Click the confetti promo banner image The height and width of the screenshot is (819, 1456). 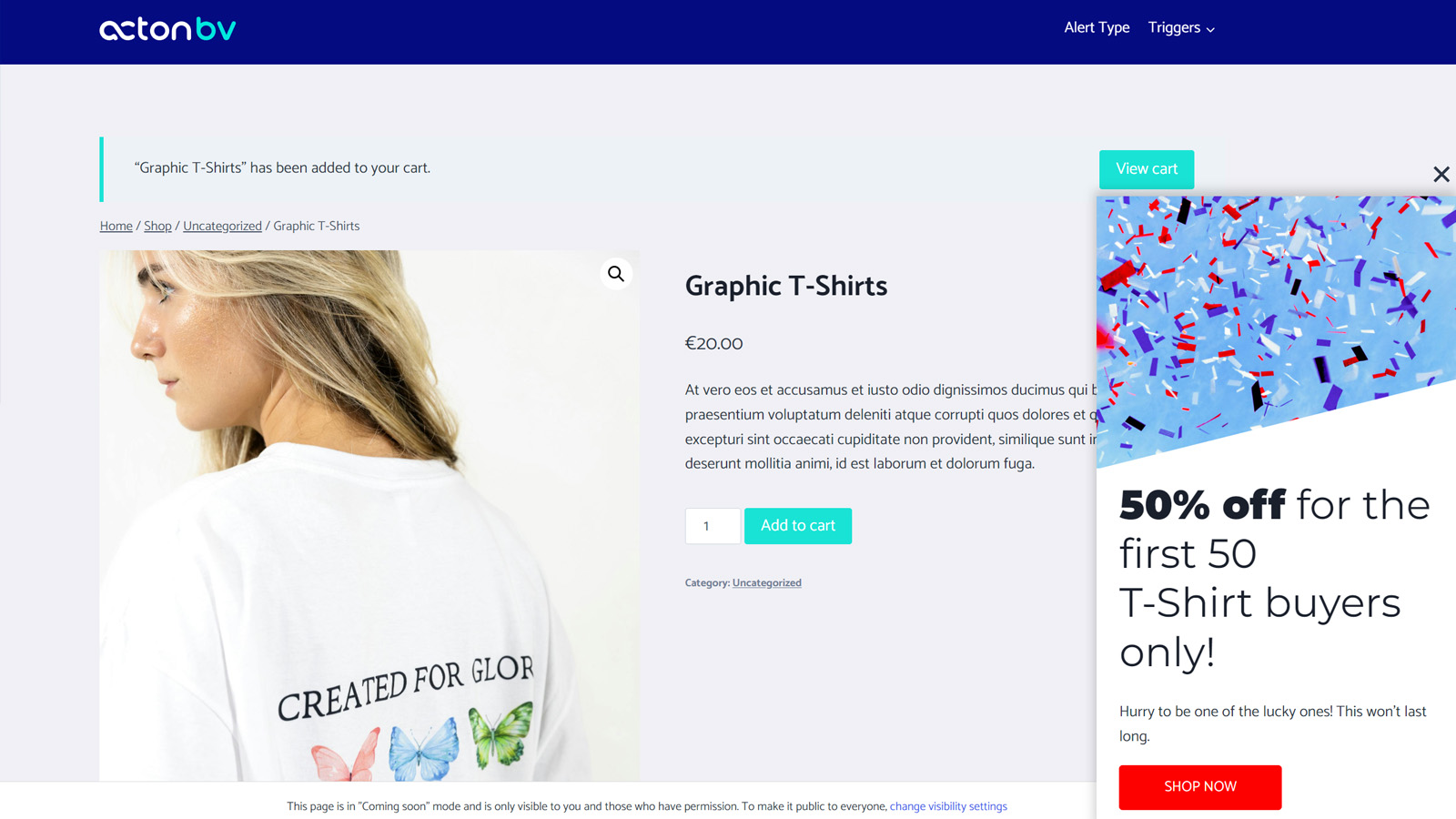(x=1276, y=332)
